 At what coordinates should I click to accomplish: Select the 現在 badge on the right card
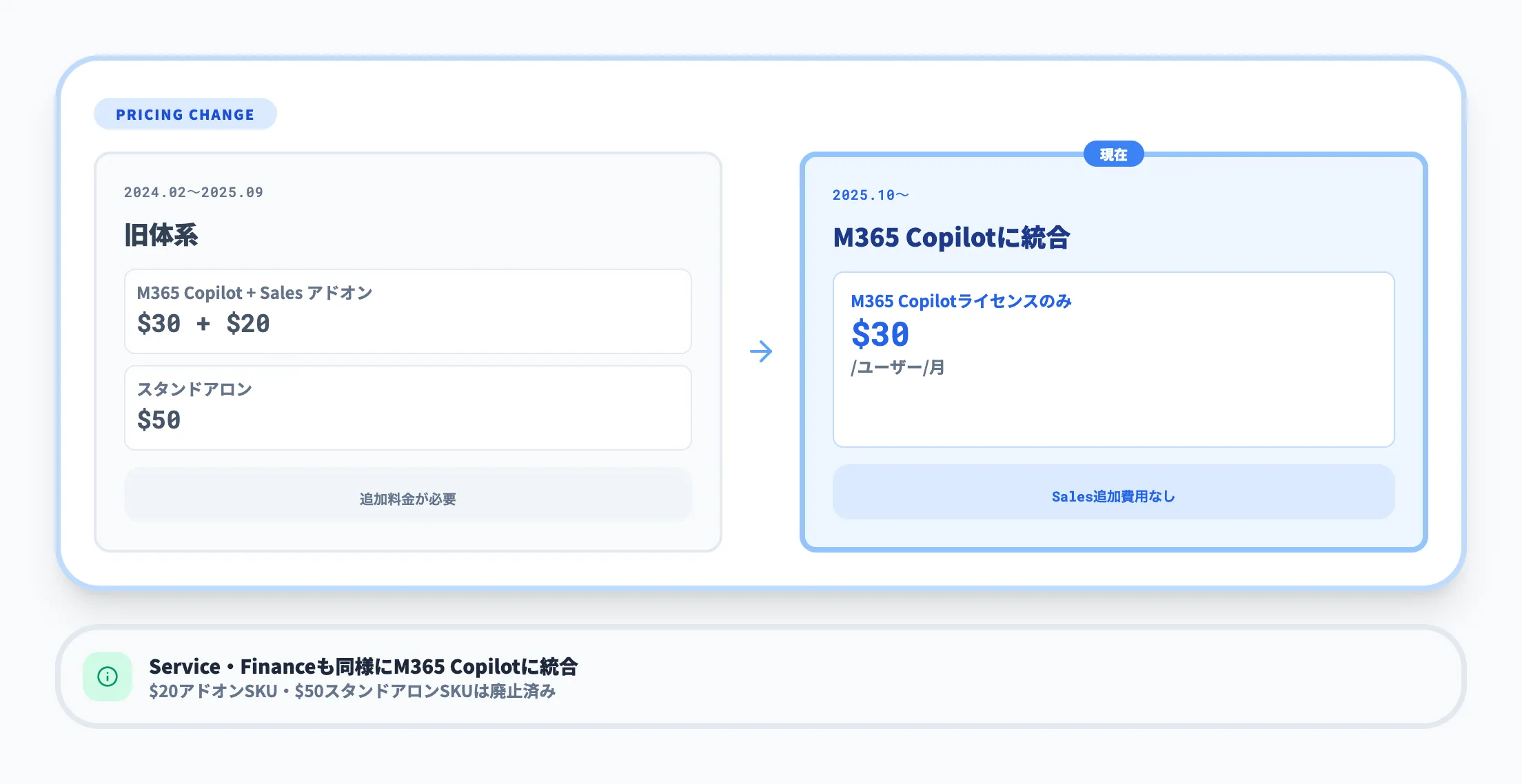pos(1113,154)
